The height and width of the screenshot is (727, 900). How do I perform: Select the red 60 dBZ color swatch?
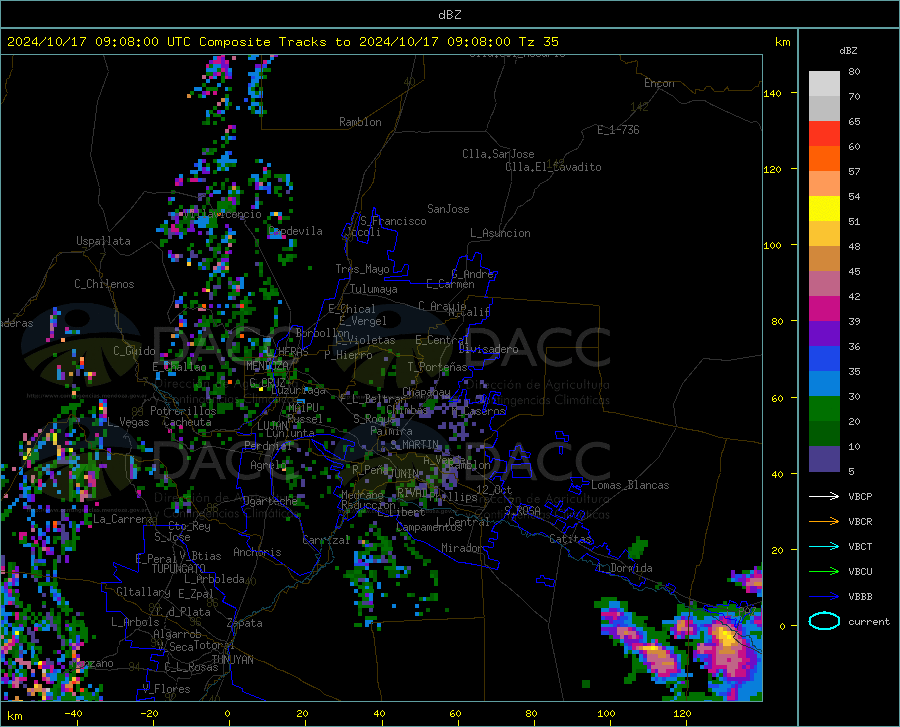pos(824,134)
